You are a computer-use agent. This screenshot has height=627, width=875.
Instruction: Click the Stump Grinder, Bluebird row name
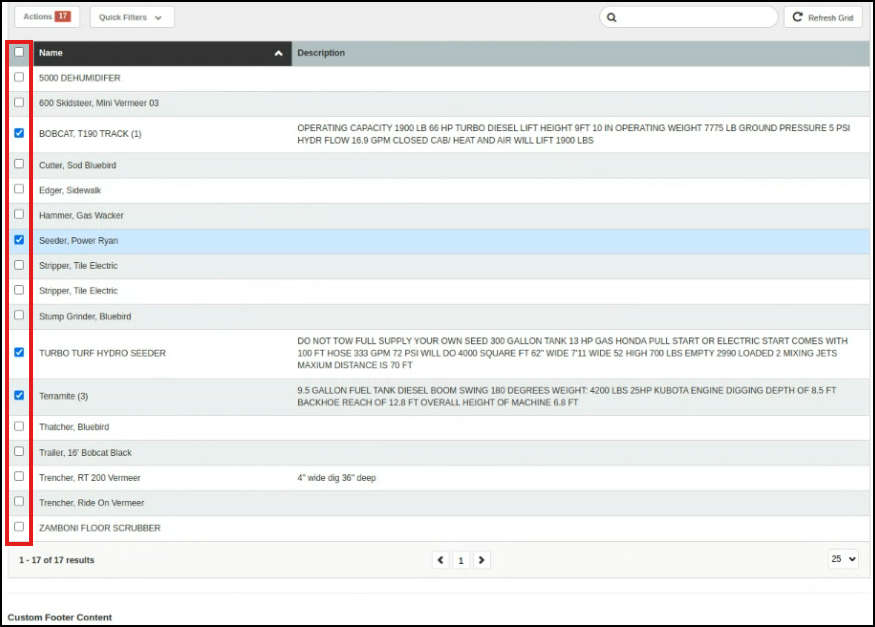(84, 317)
